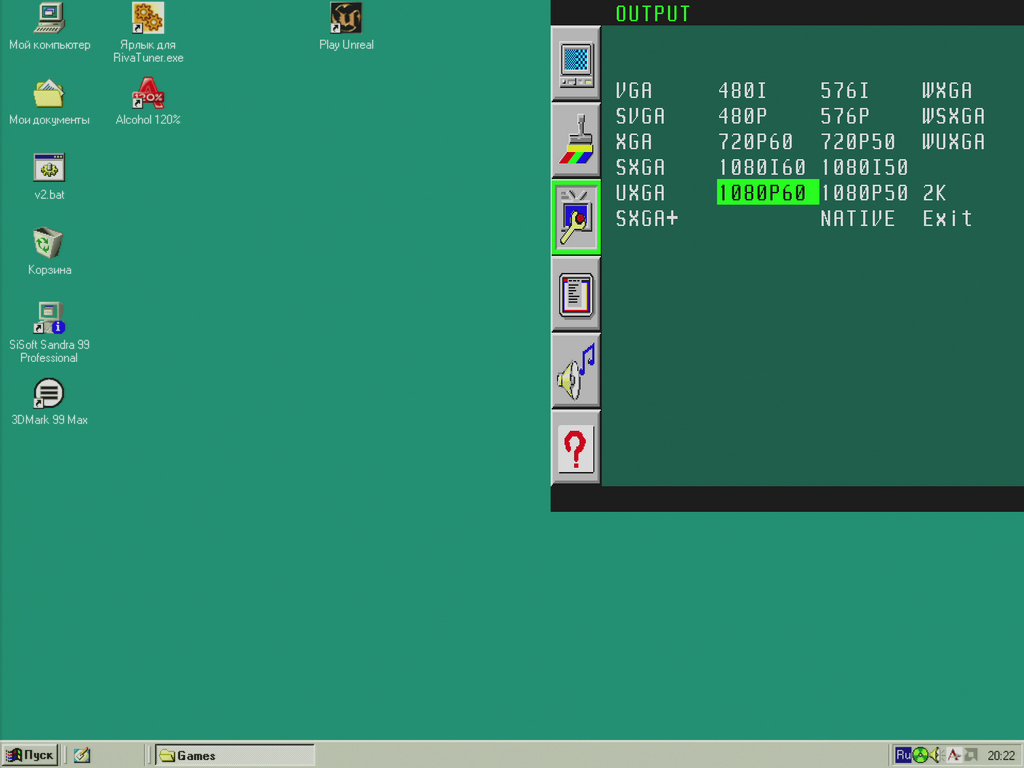Select the paintbrush color icon in OSD sidebar

(575, 140)
